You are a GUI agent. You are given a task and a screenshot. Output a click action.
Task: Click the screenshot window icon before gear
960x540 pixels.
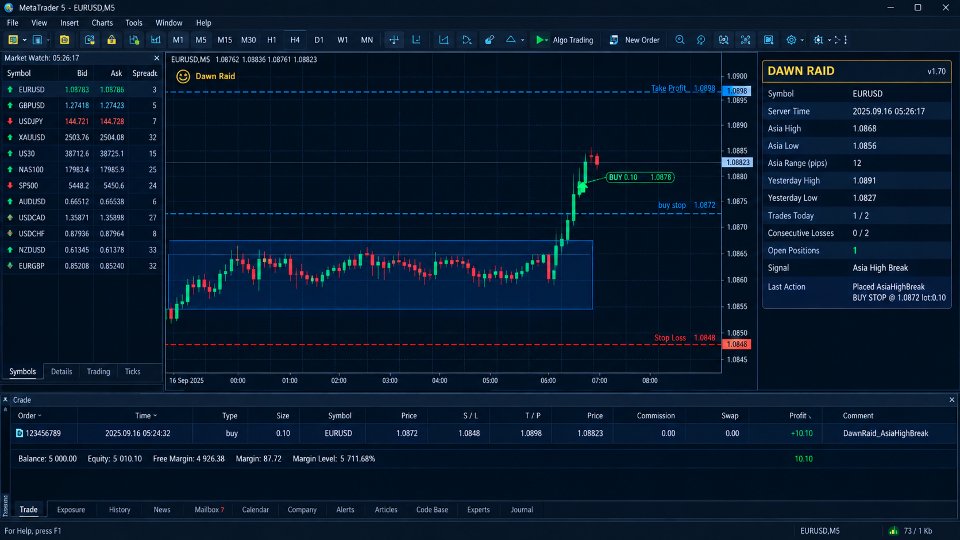click(768, 40)
